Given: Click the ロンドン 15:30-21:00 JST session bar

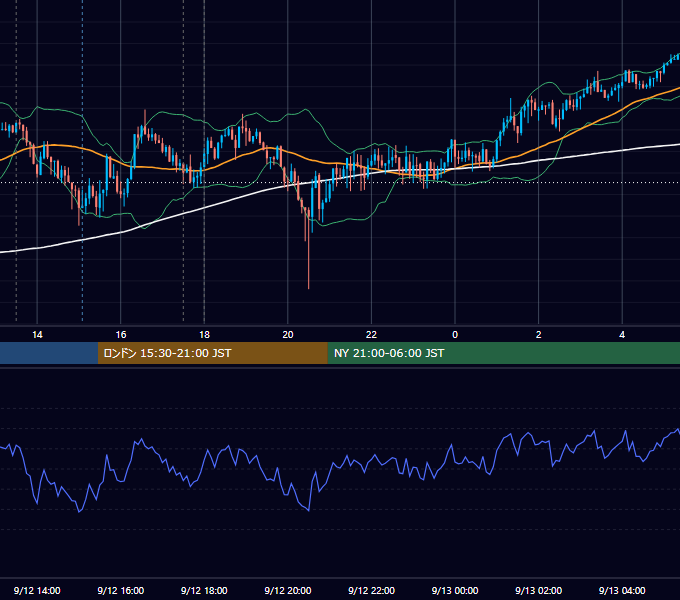Looking at the screenshot, I should [x=212, y=353].
